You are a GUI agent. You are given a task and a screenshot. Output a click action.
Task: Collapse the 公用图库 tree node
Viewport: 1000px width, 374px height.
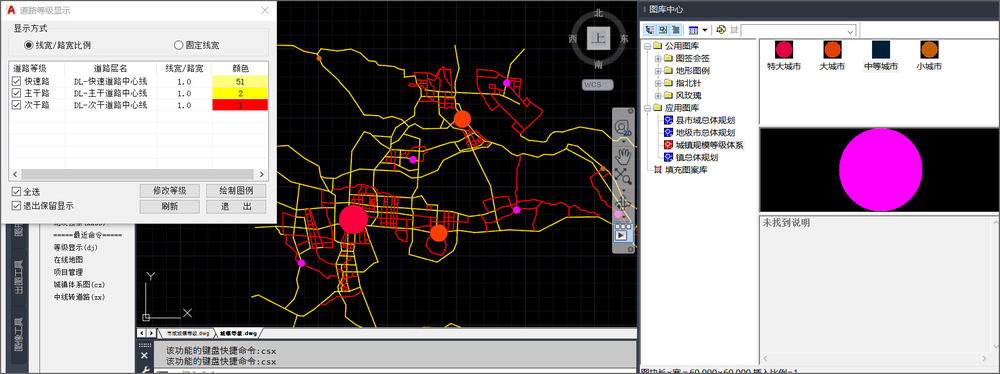coord(647,46)
